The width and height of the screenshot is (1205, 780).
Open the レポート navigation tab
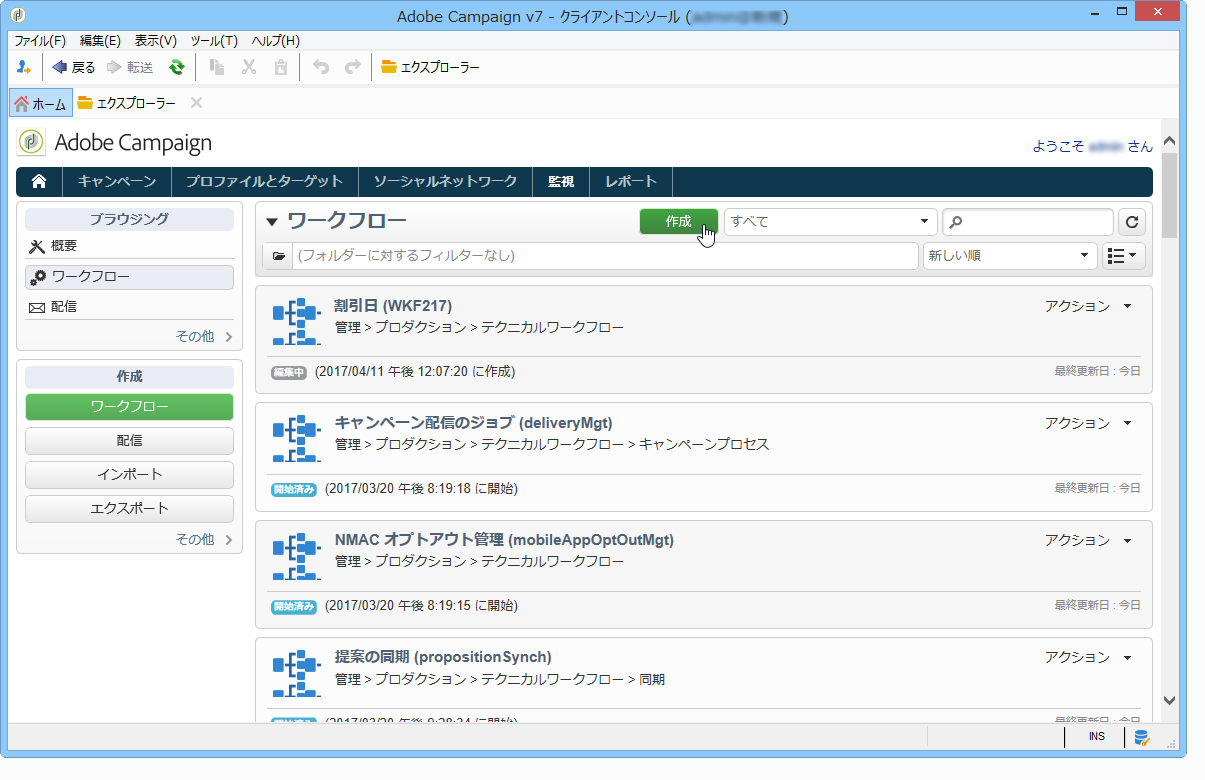pos(631,181)
